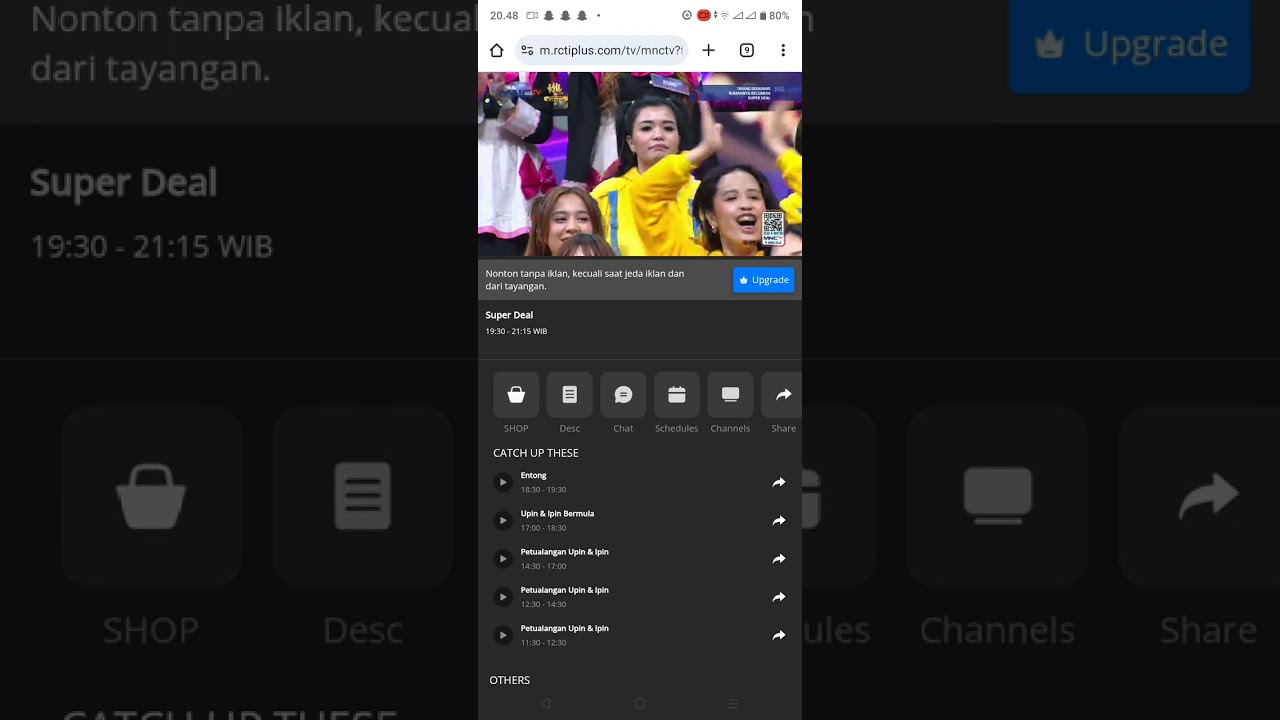Share Petualangan Upin & Ipin 12:30 episode
The image size is (1280, 720).
click(779, 597)
